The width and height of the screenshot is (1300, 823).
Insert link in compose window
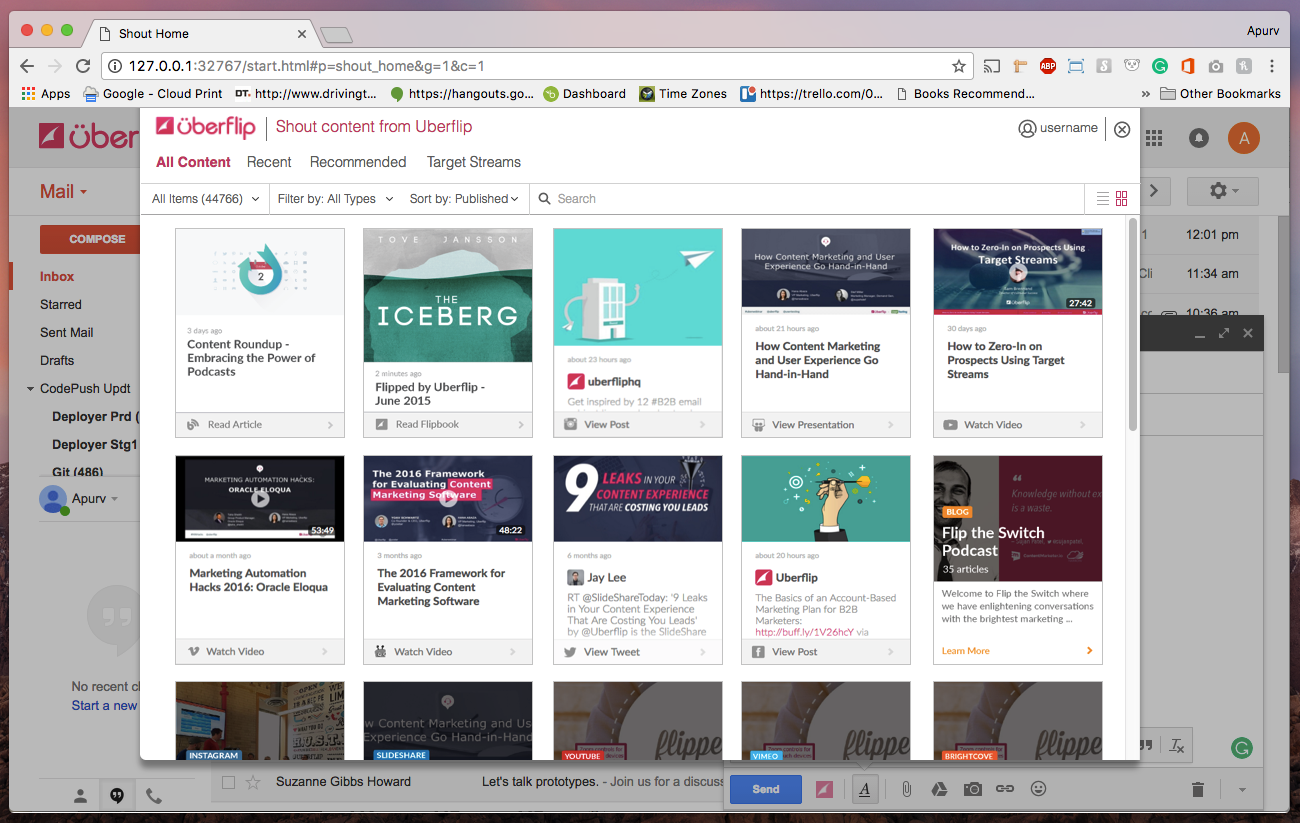1005,789
